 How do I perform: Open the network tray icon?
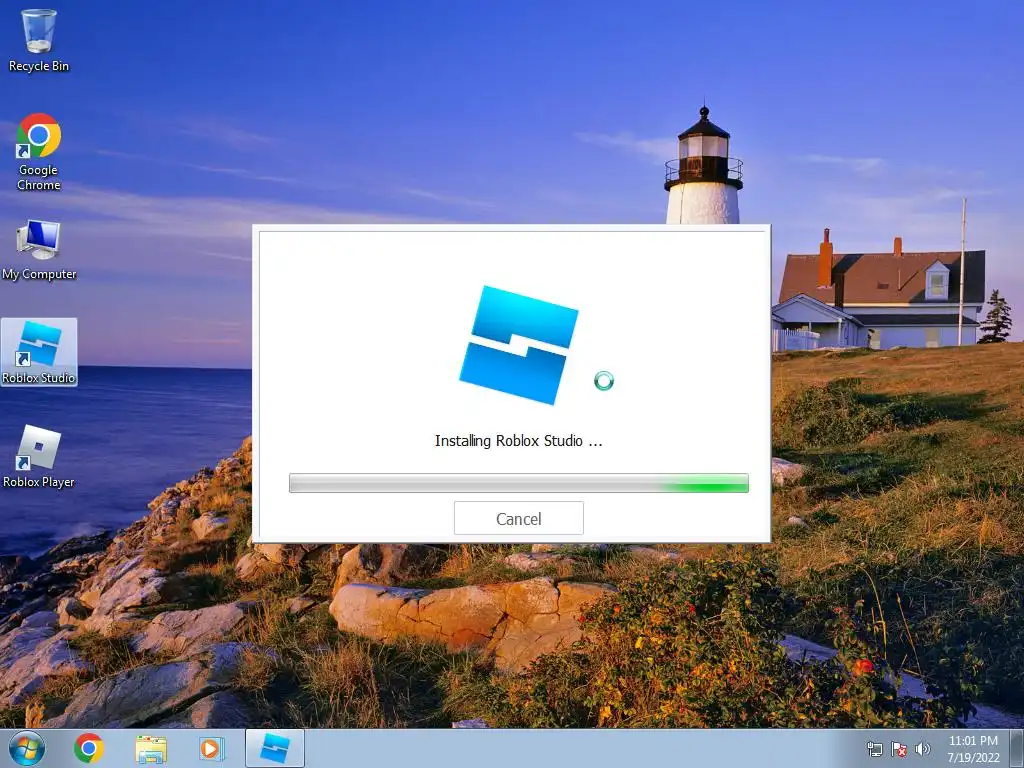click(874, 749)
